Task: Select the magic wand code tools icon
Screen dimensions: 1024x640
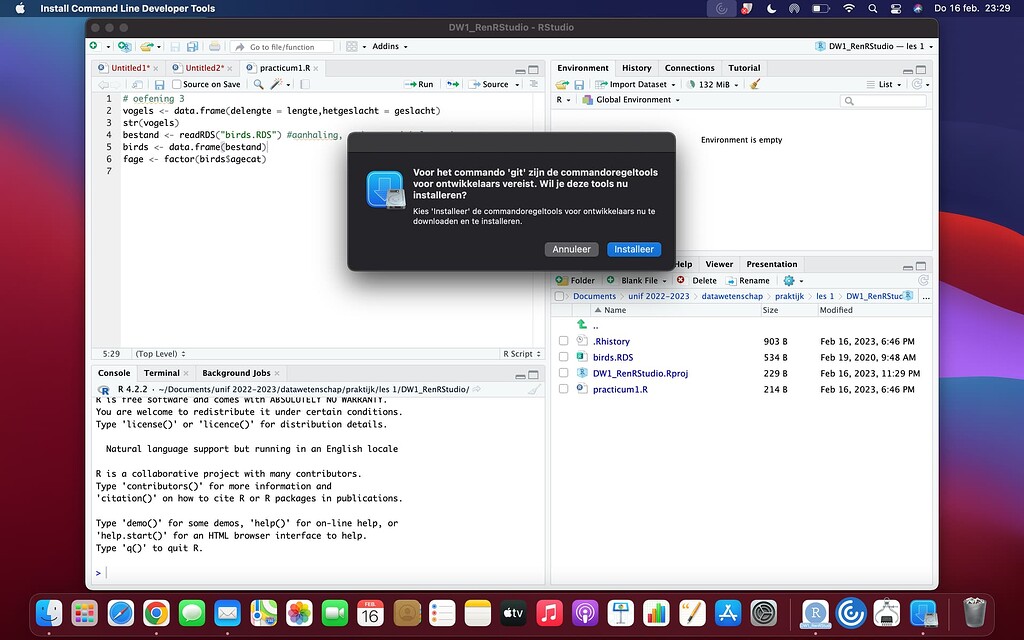Action: 276,84
